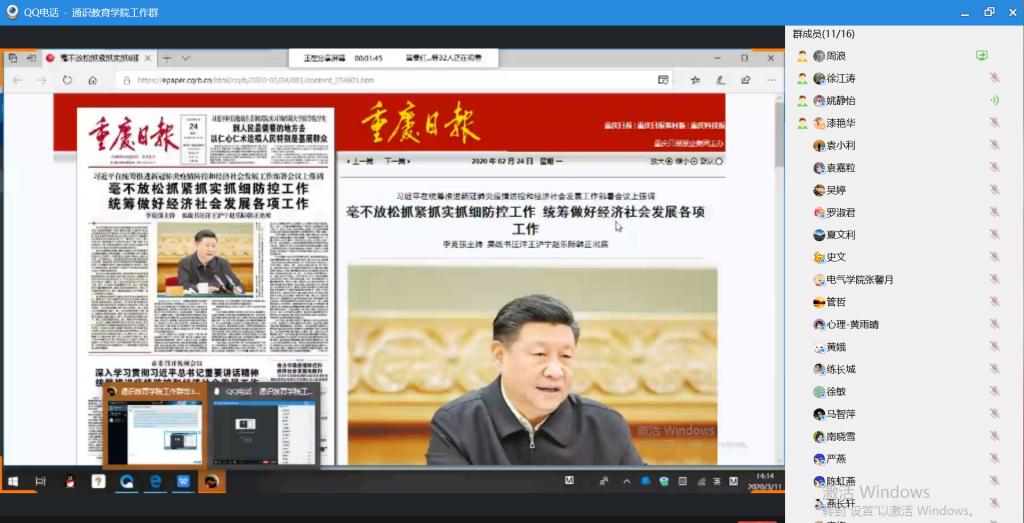
Task: Go to 下一篇 next article link
Action: click(x=396, y=161)
